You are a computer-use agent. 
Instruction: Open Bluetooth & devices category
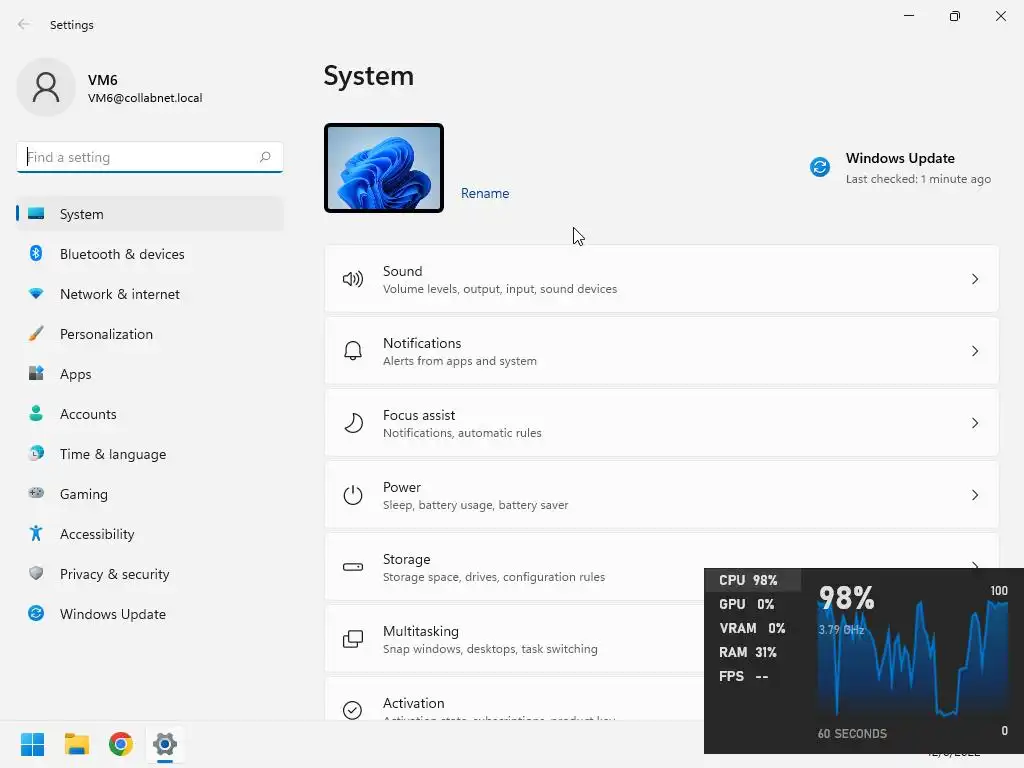150,254
